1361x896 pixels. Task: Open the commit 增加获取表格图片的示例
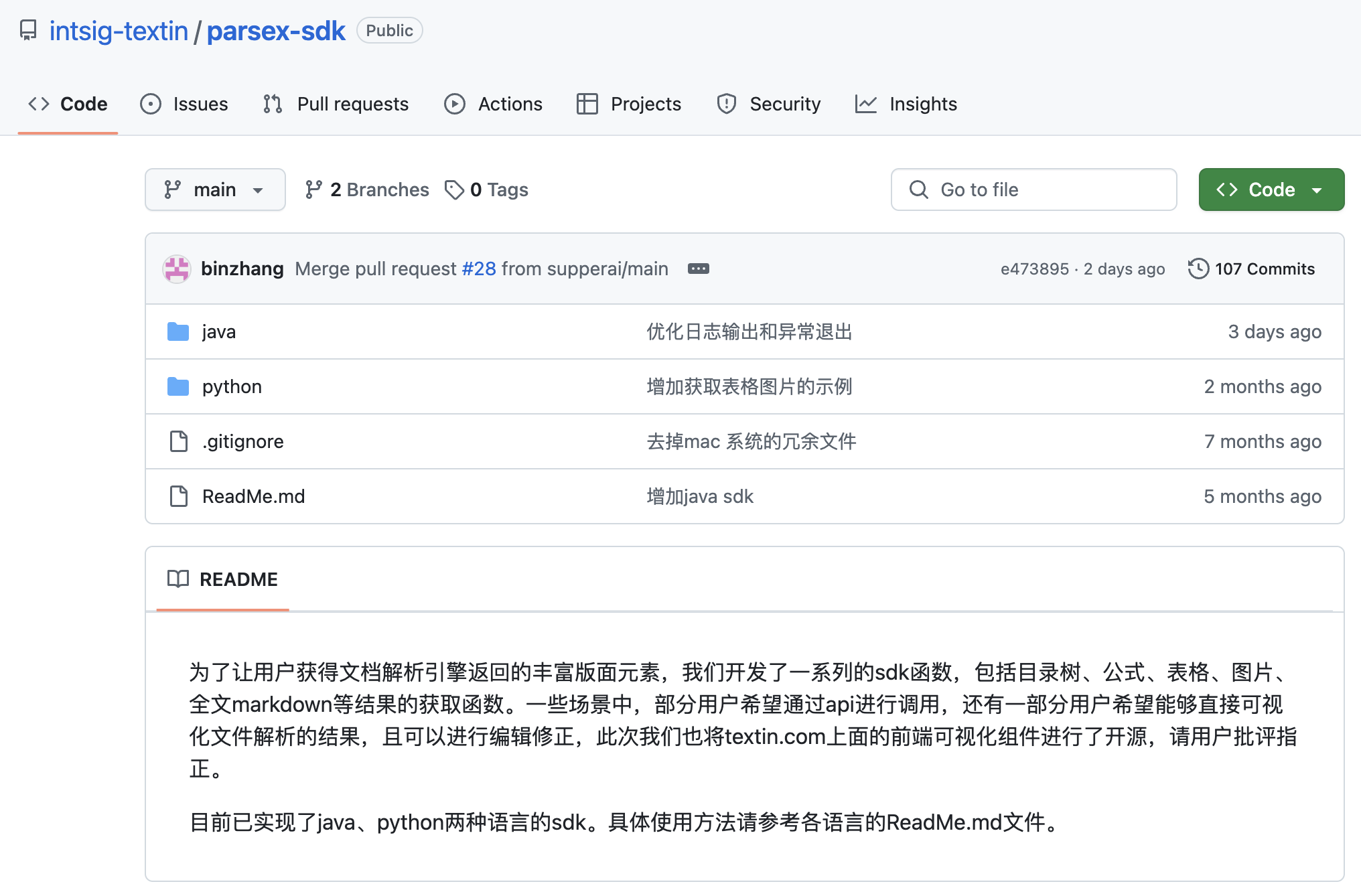[x=749, y=386]
